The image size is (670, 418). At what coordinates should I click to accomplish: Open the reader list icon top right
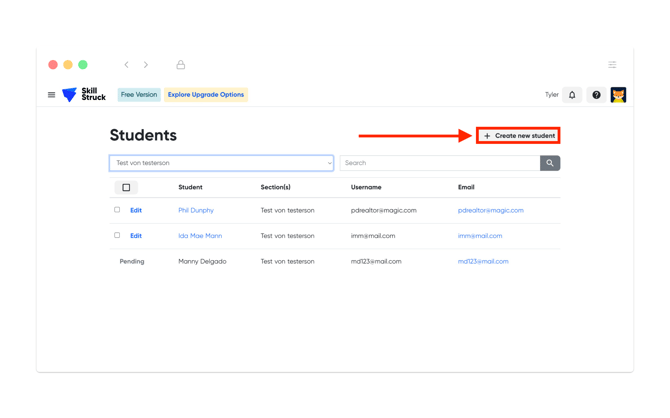pyautogui.click(x=612, y=65)
